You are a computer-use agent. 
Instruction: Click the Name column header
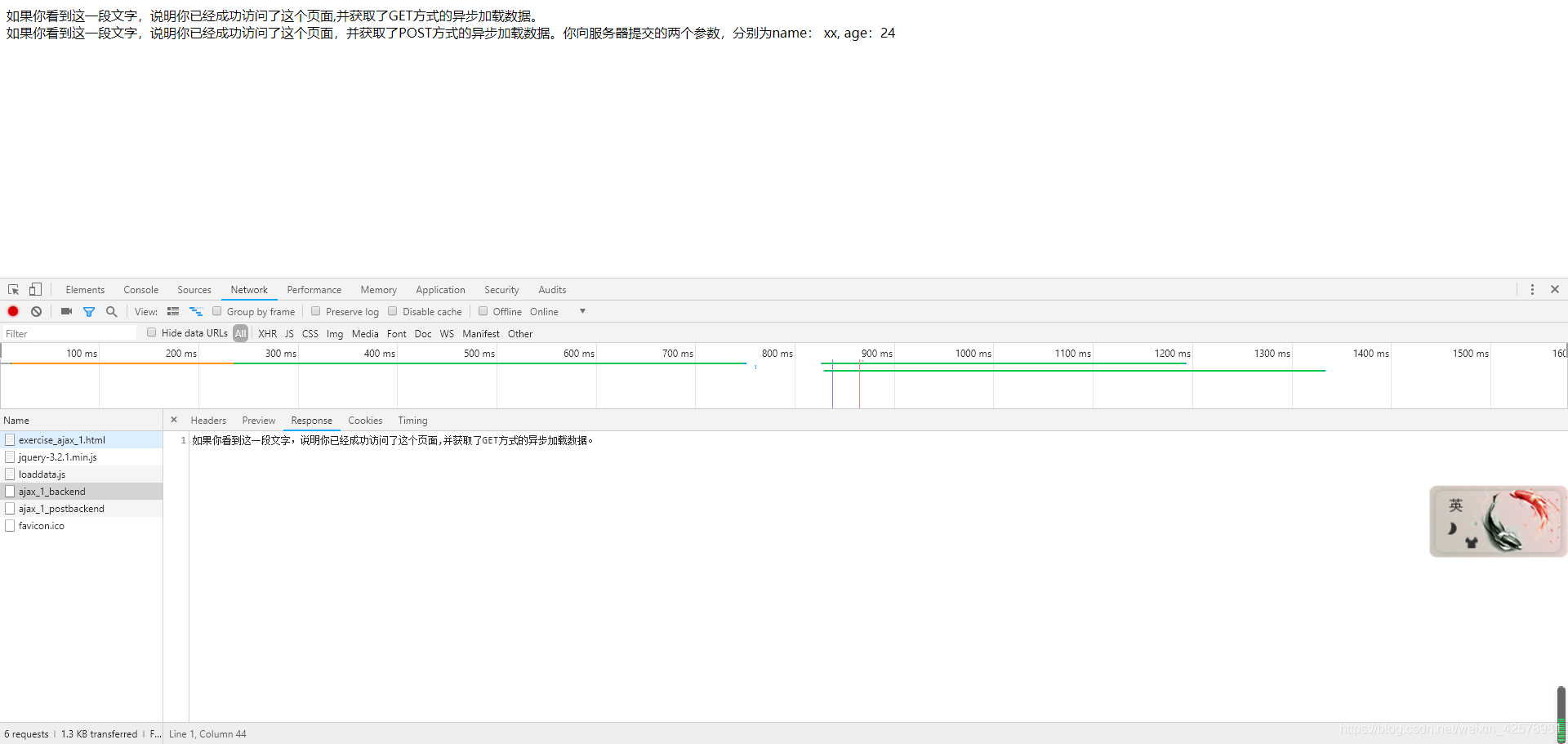[81, 420]
